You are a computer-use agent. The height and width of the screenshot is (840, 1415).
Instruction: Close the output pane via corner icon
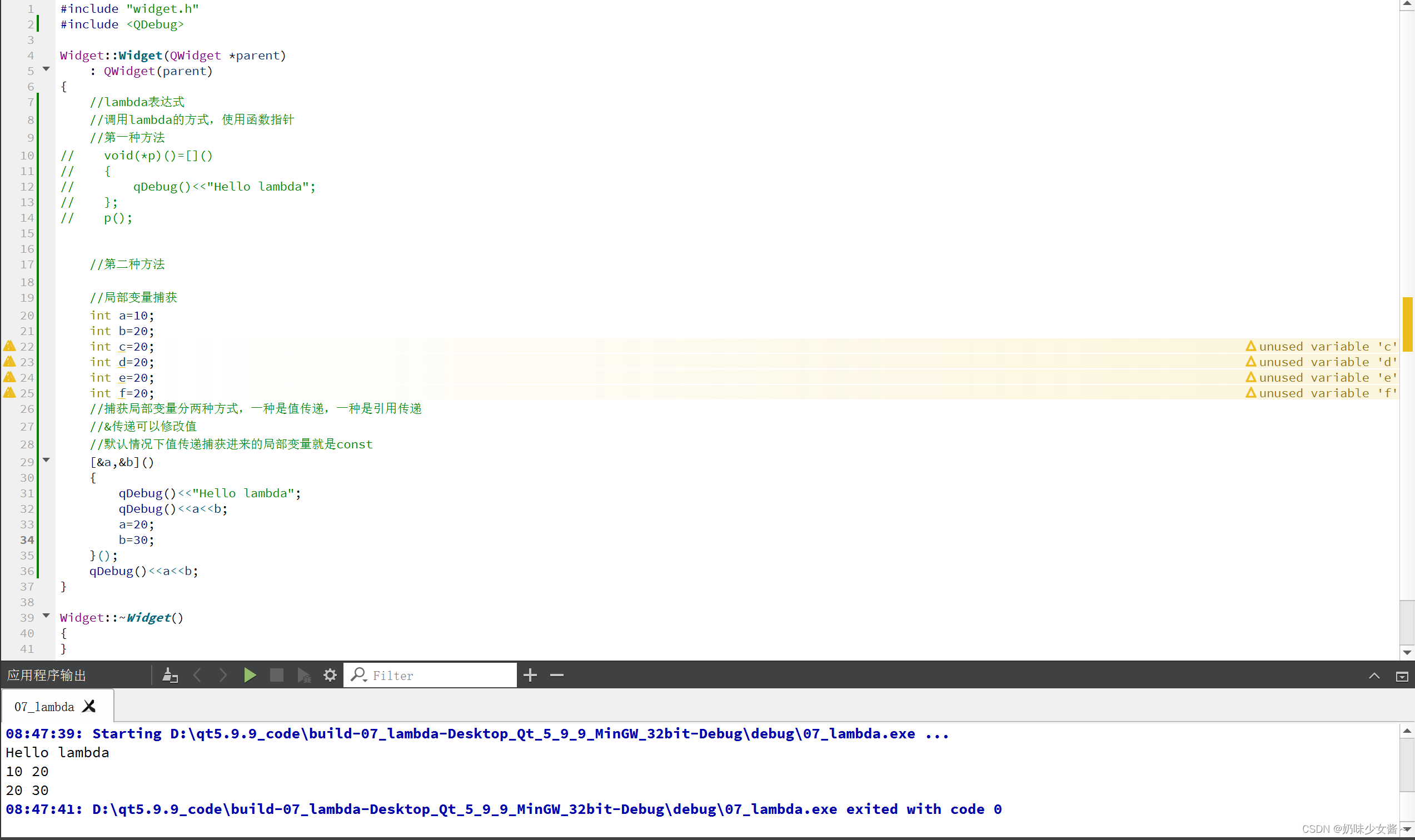(x=1402, y=676)
